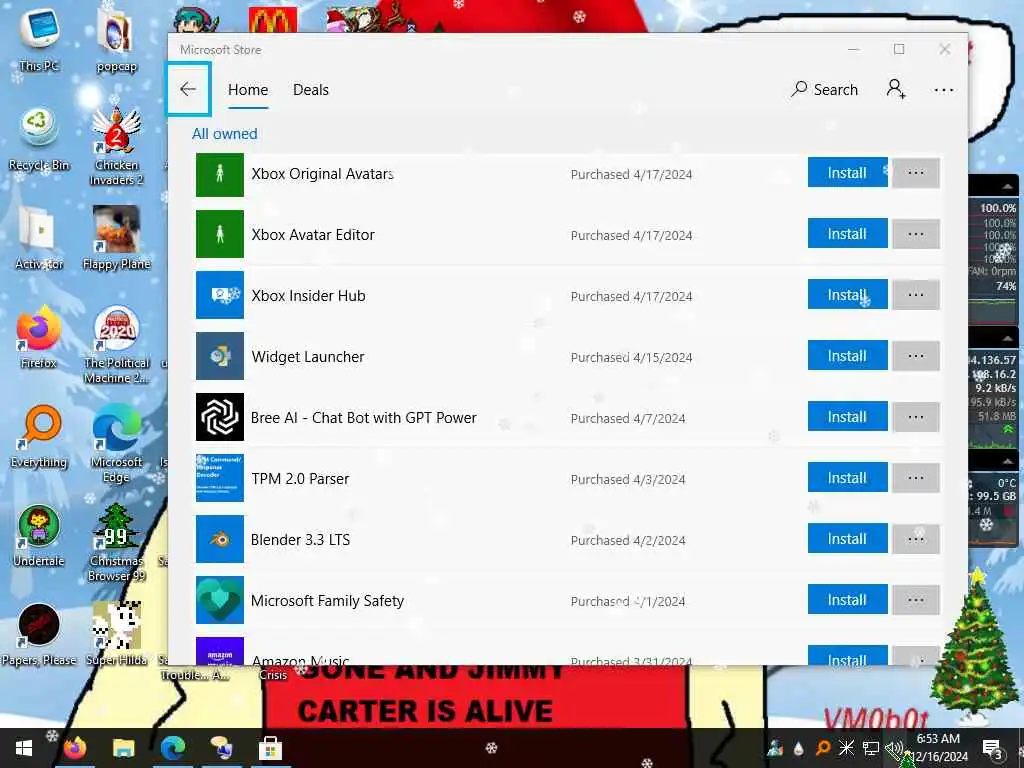Click the Xbox Original Avatars app icon
This screenshot has height=768, width=1024.
click(x=220, y=174)
